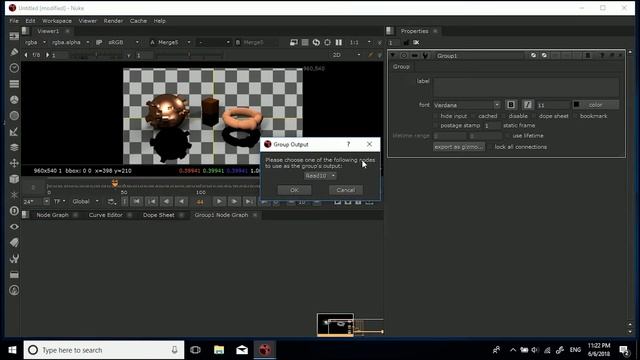Open the Transform nodes move icon
The height and width of the screenshot is (360, 640).
[x=14, y=163]
